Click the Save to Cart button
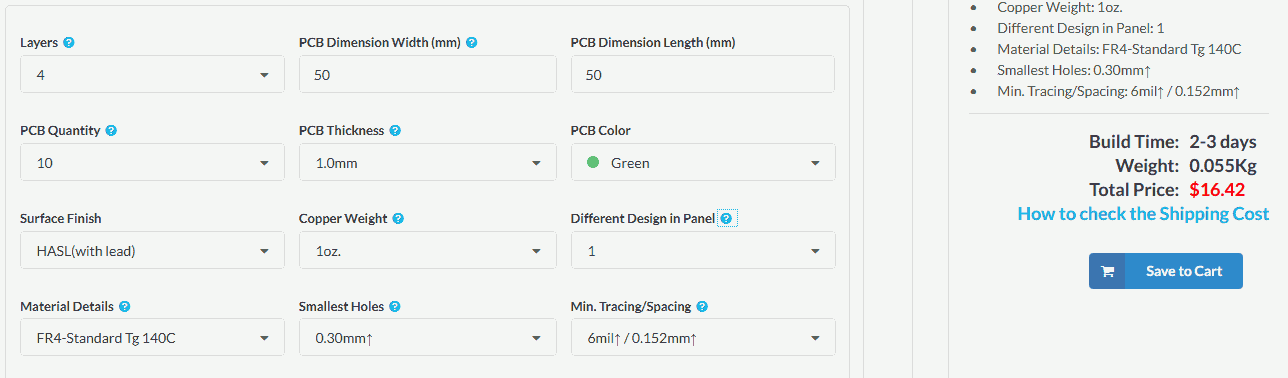This screenshot has width=1288, height=378. [1166, 271]
